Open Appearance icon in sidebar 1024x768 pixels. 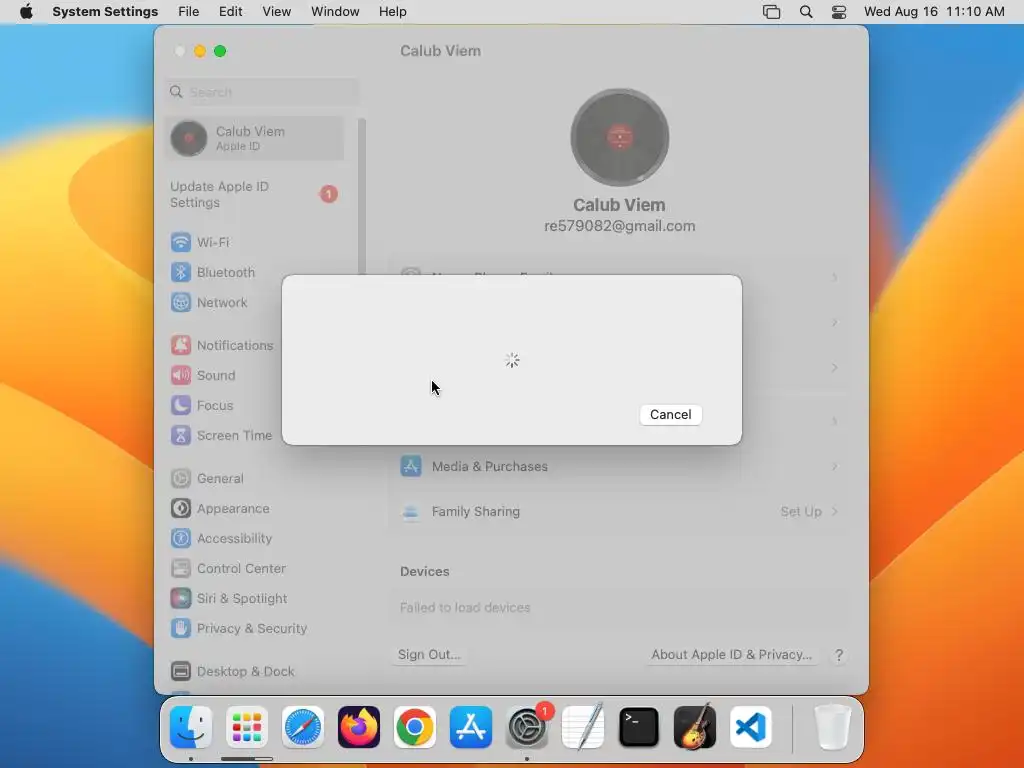pyautogui.click(x=181, y=508)
